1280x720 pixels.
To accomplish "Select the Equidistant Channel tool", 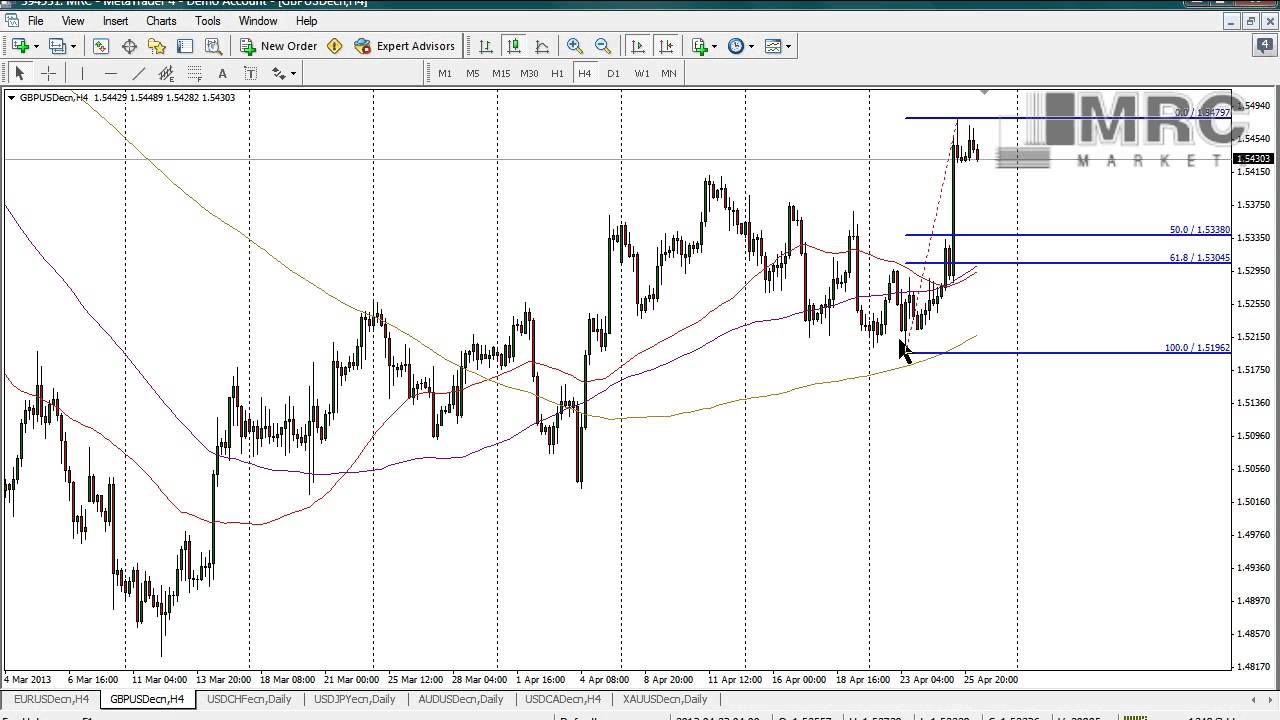I will tap(166, 73).
